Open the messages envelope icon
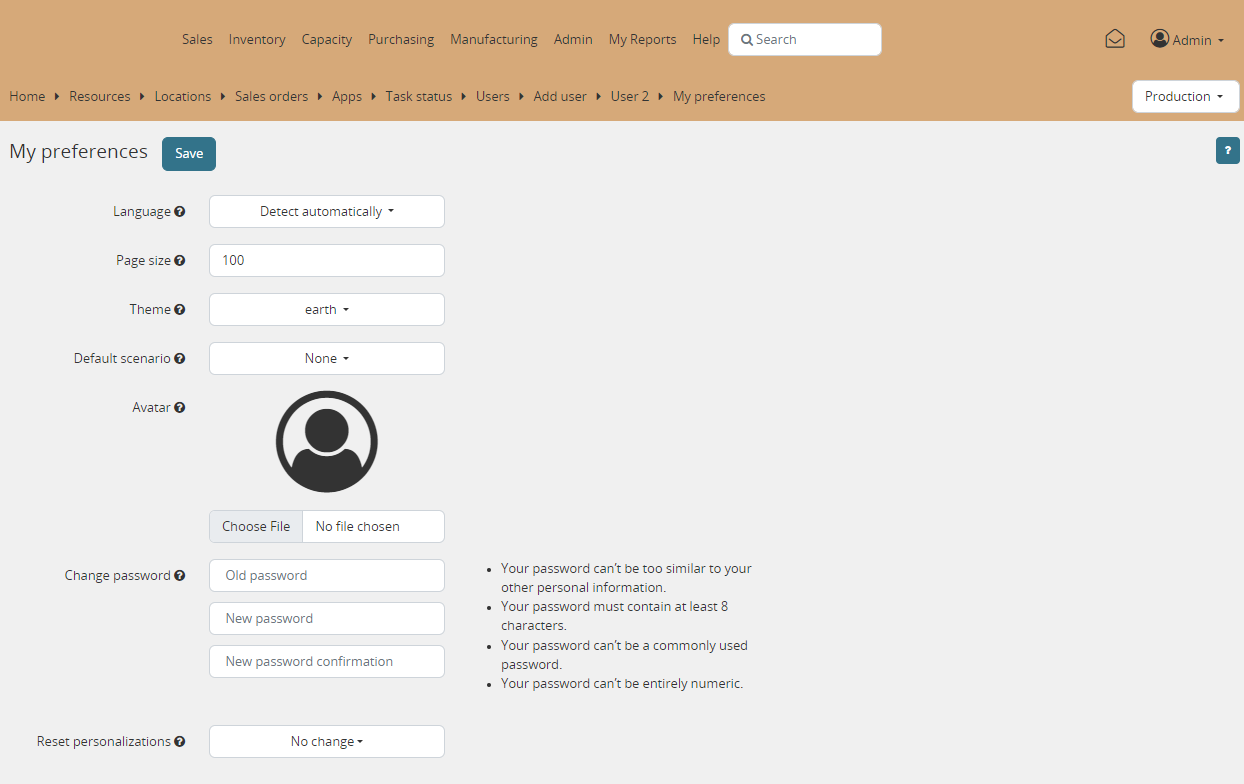1244x784 pixels. coord(1115,39)
